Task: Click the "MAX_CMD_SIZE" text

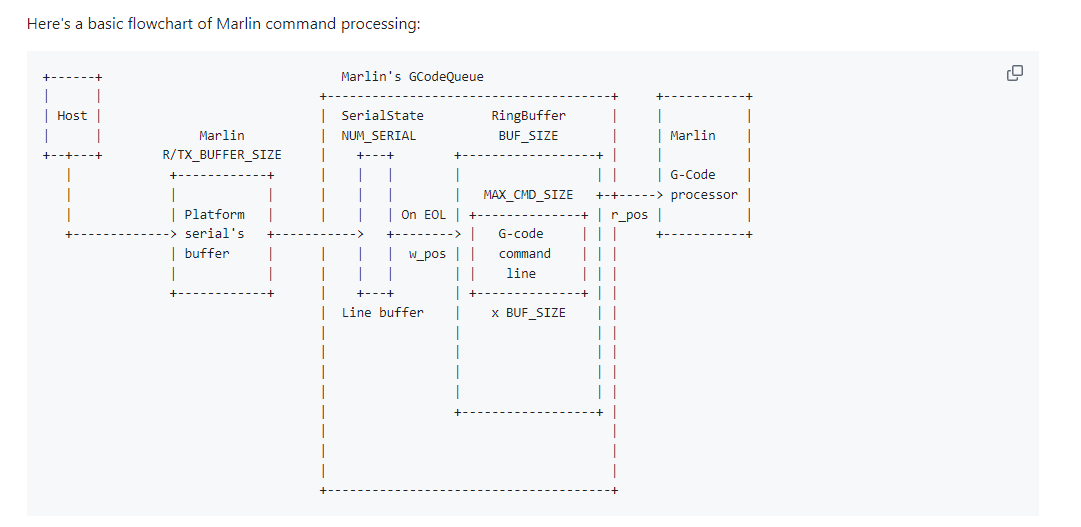Action: [x=528, y=194]
